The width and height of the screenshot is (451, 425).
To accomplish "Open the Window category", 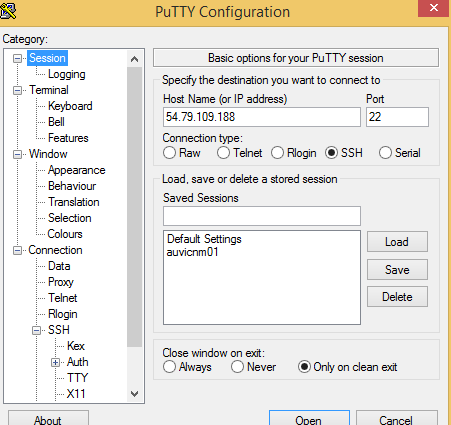I will (48, 154).
